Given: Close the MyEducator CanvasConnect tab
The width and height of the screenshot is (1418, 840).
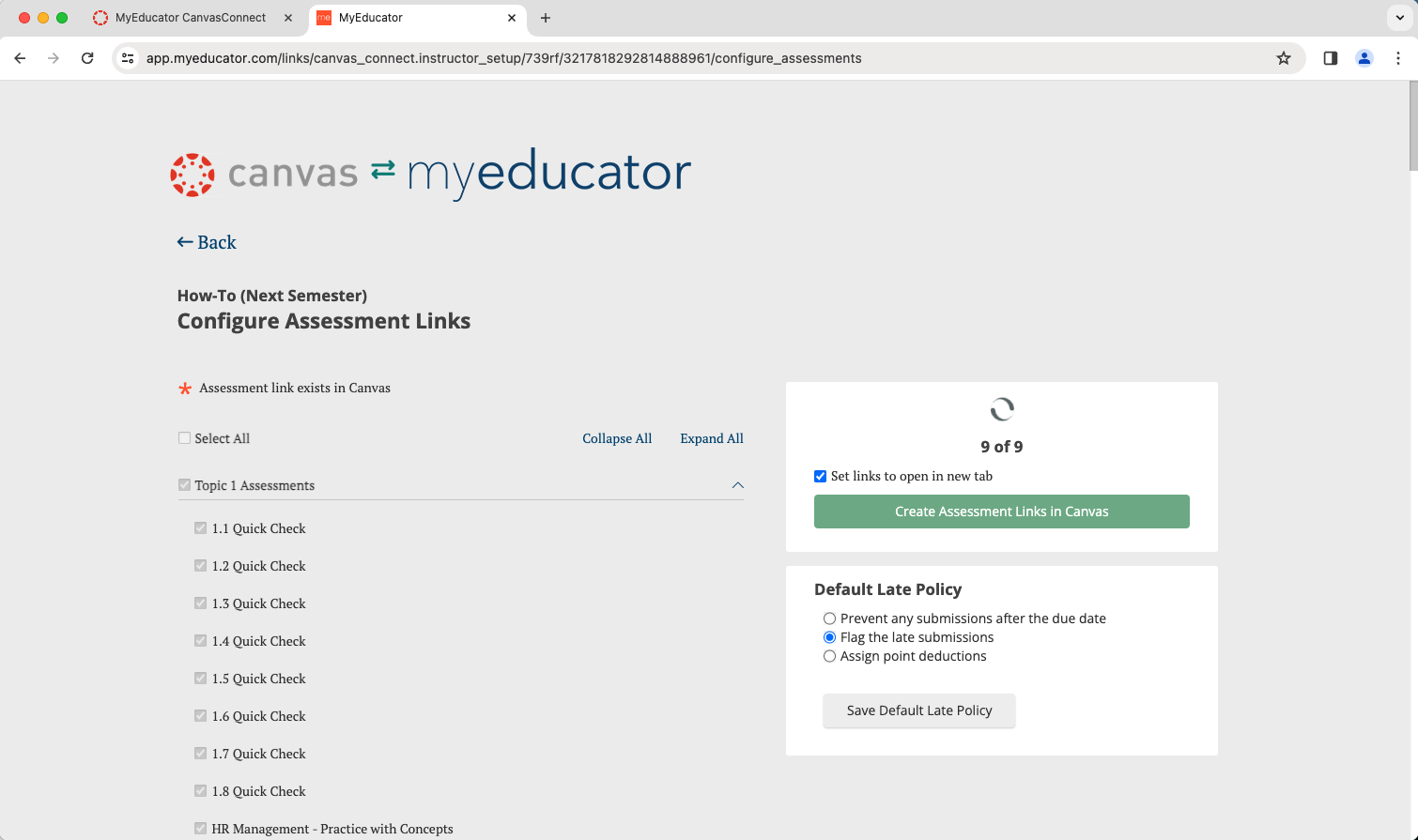Looking at the screenshot, I should point(288,18).
